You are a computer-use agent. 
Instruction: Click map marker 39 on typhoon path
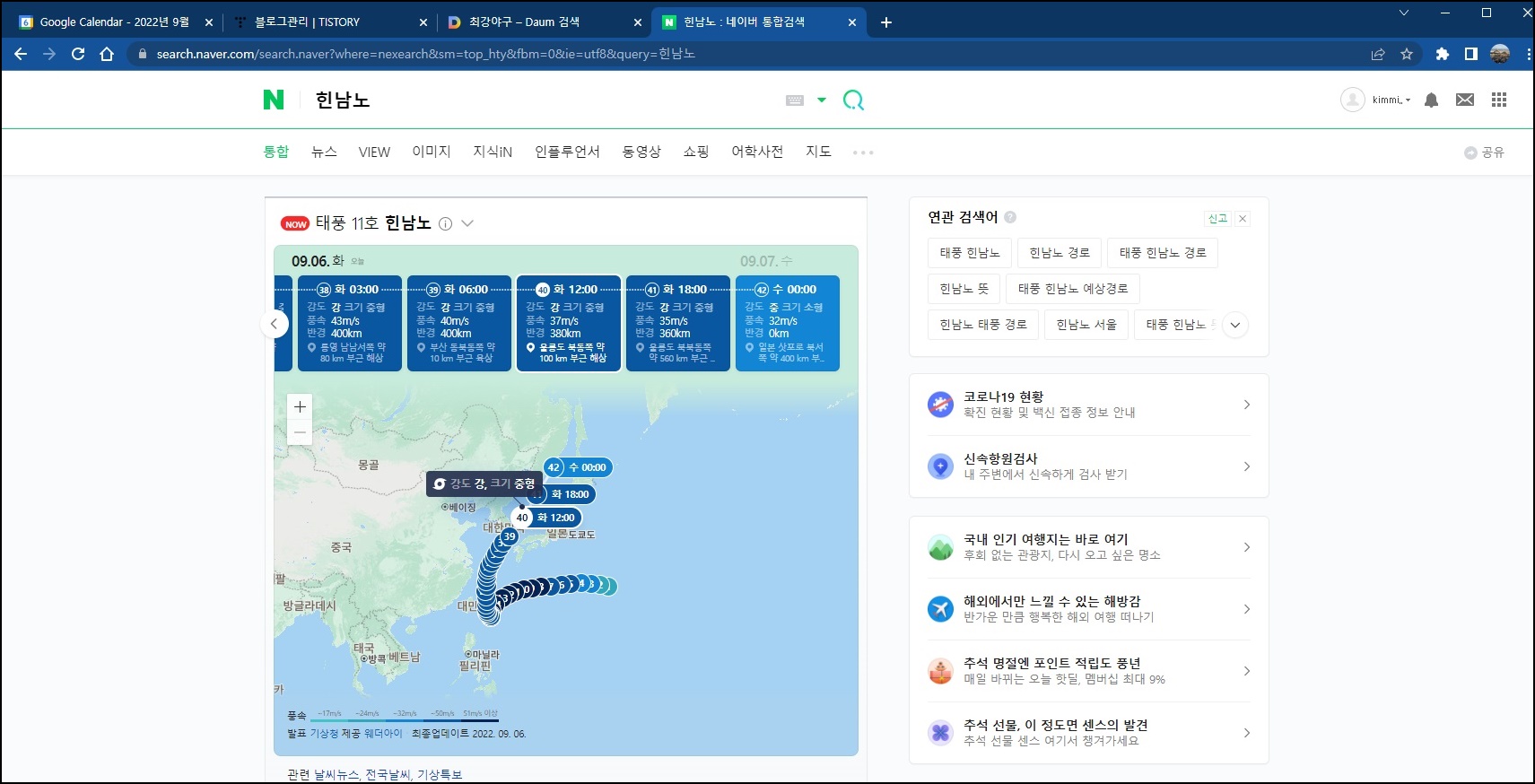(x=510, y=536)
